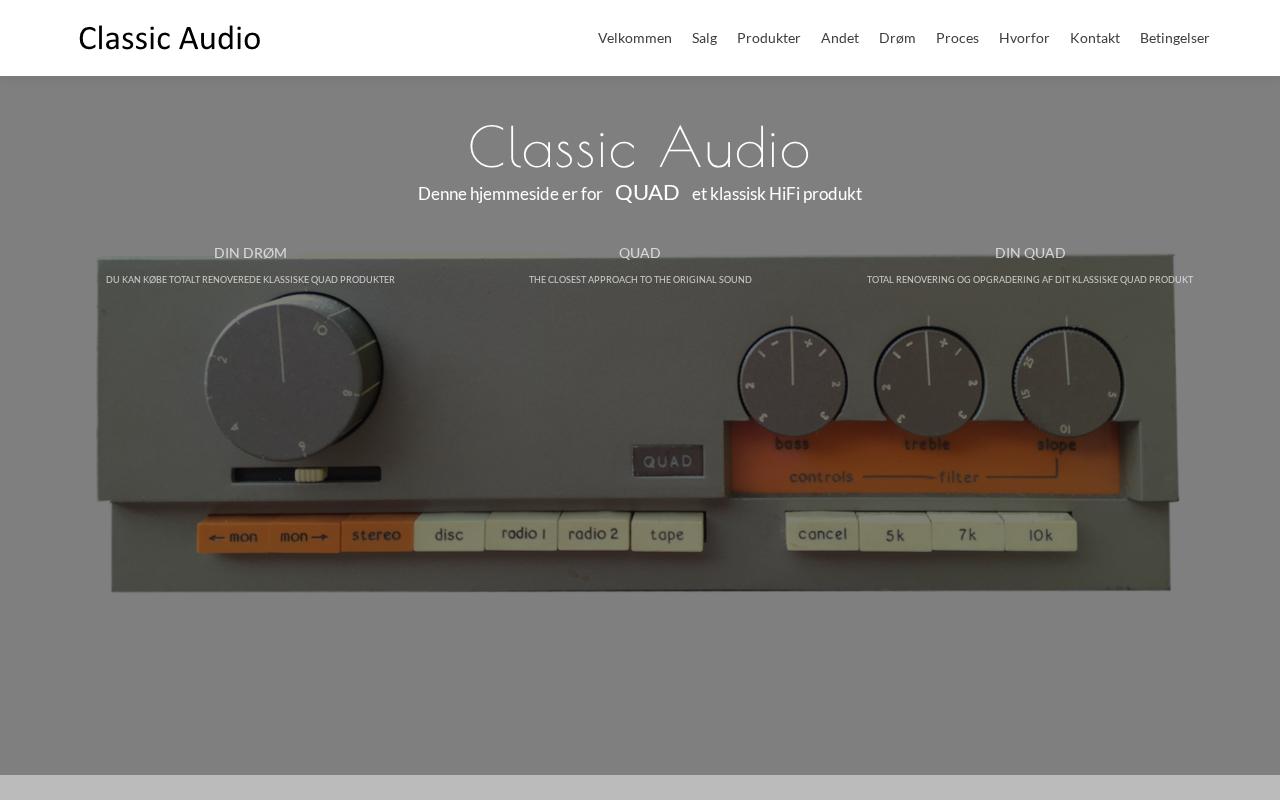
Task: View the Betingelser page
Action: tap(1175, 38)
